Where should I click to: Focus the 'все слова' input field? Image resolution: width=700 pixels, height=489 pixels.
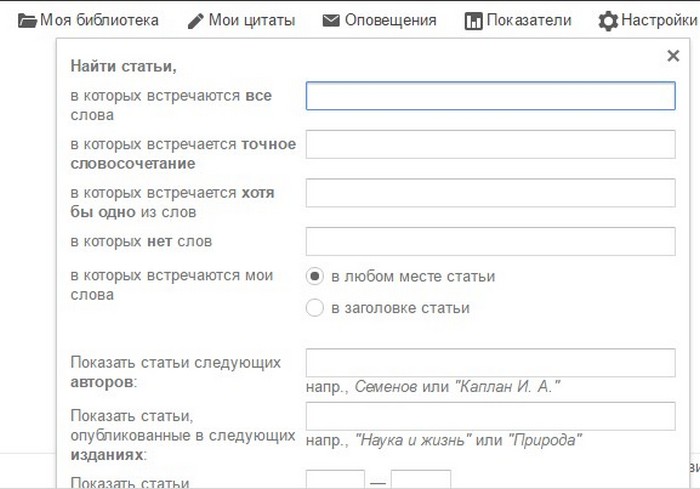point(490,95)
